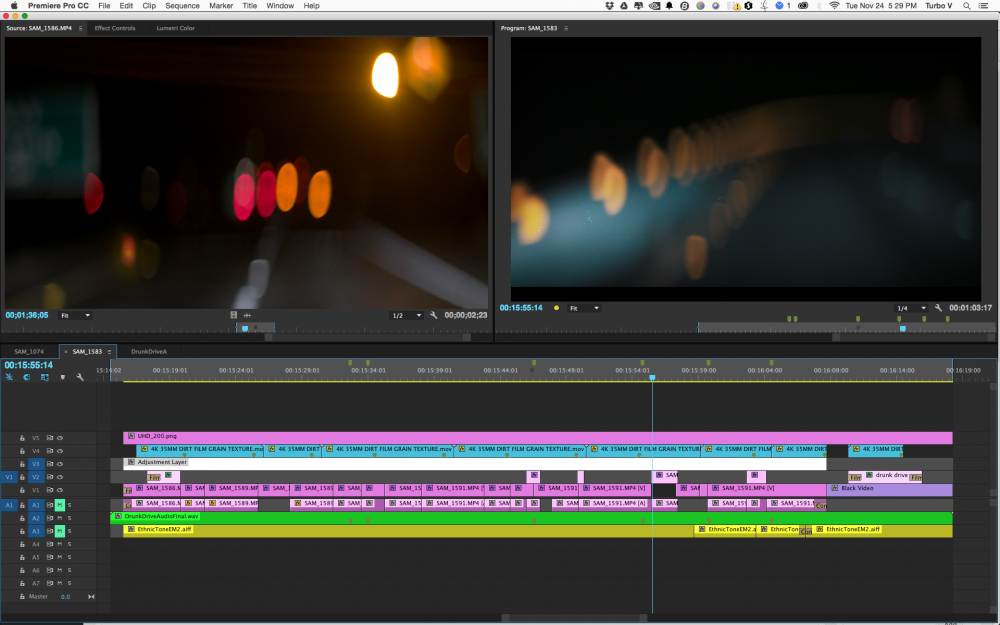
Task: Click Drag Video Only icon in Source monitor
Action: pyautogui.click(x=233, y=315)
